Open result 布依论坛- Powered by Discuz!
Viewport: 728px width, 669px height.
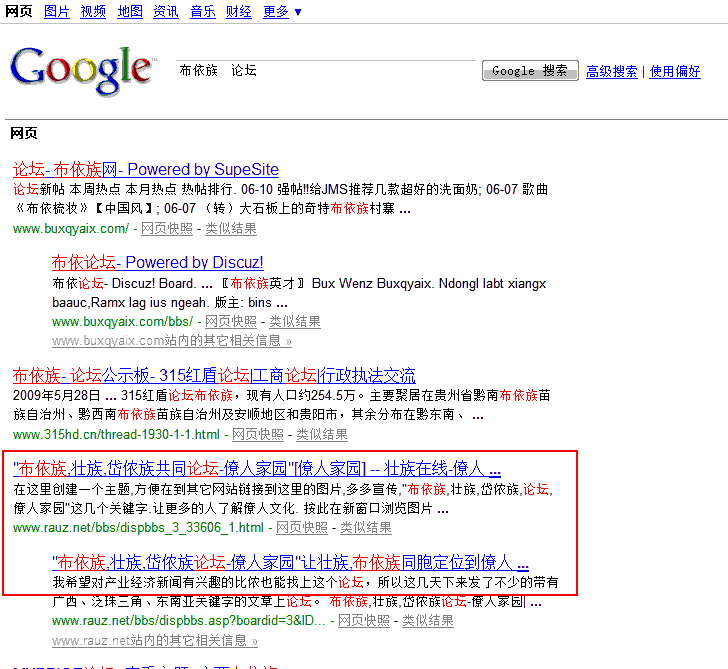[x=158, y=263]
